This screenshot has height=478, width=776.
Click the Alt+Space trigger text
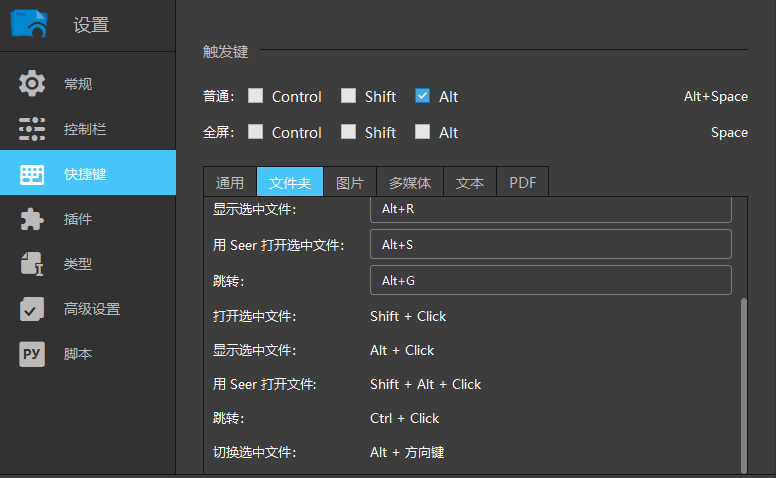tap(716, 96)
